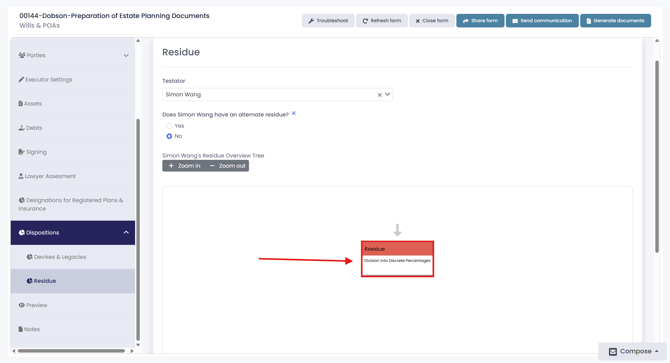Click the Share form arrow icon

pyautogui.click(x=466, y=21)
